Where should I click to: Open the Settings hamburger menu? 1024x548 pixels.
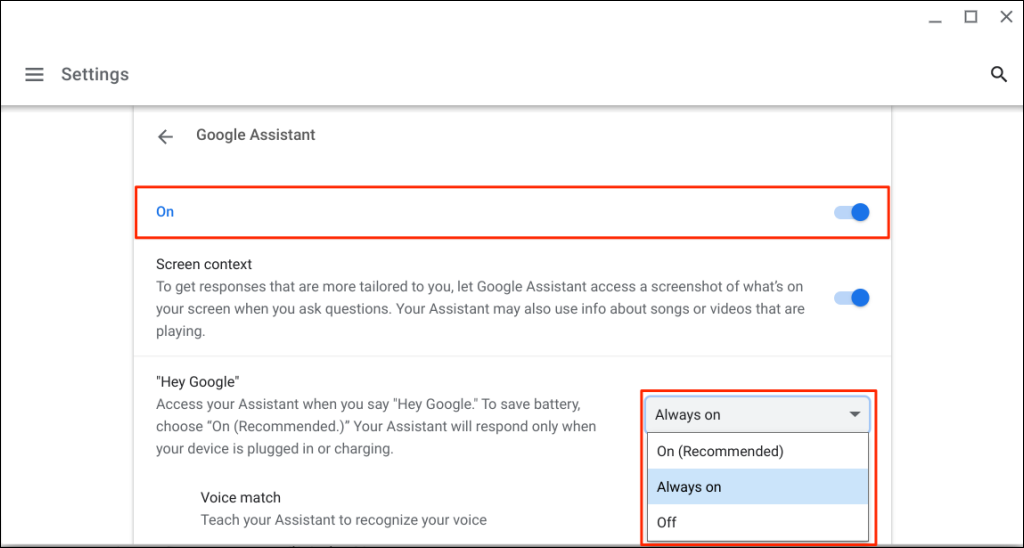34,75
